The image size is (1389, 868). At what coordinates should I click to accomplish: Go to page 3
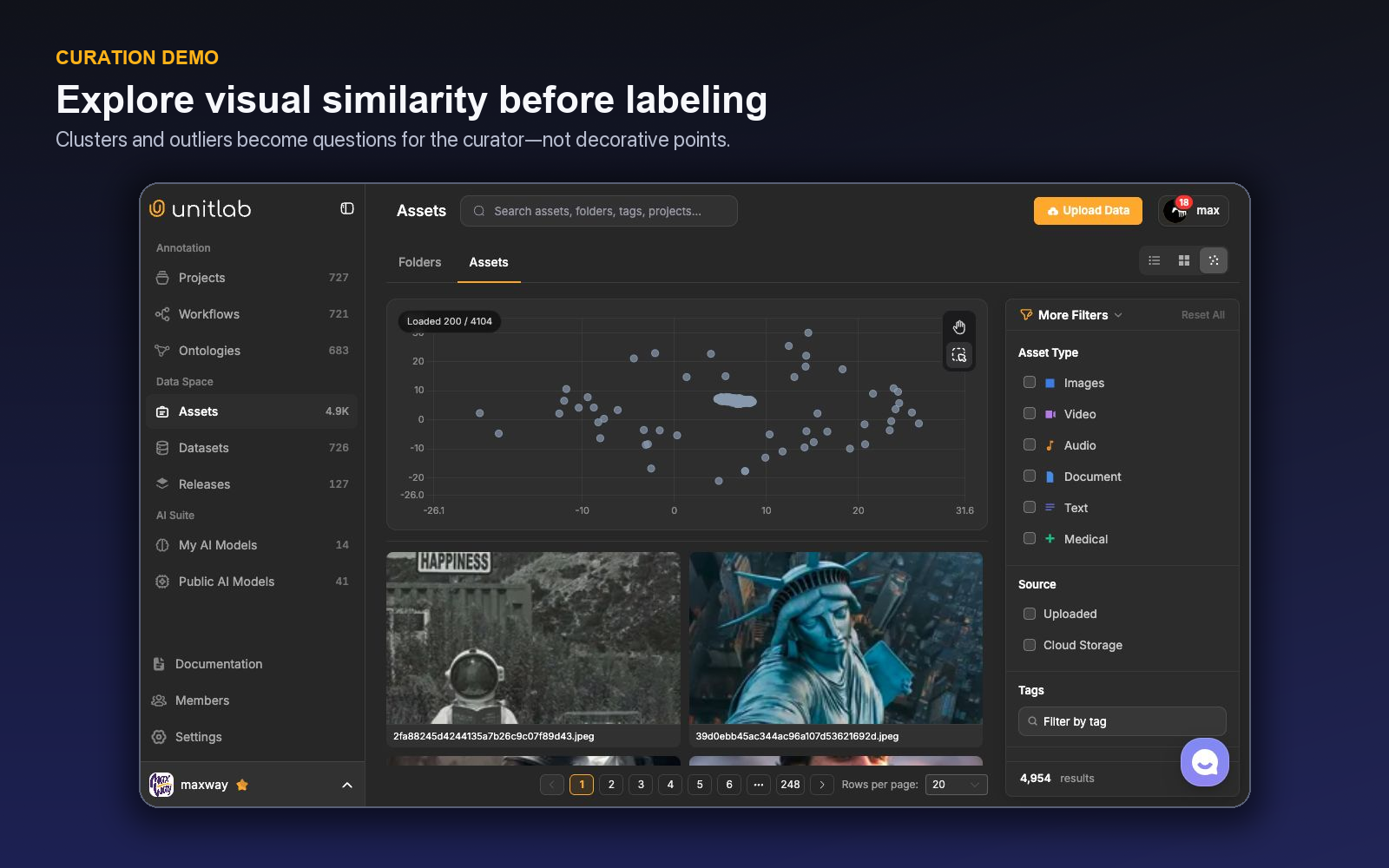pyautogui.click(x=641, y=785)
